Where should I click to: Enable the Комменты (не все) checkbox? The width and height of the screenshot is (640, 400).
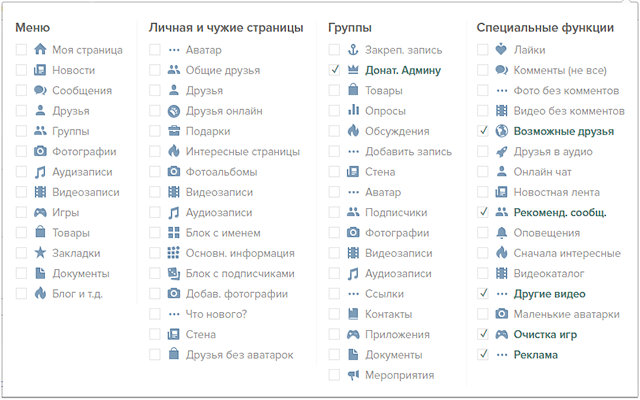(x=482, y=70)
